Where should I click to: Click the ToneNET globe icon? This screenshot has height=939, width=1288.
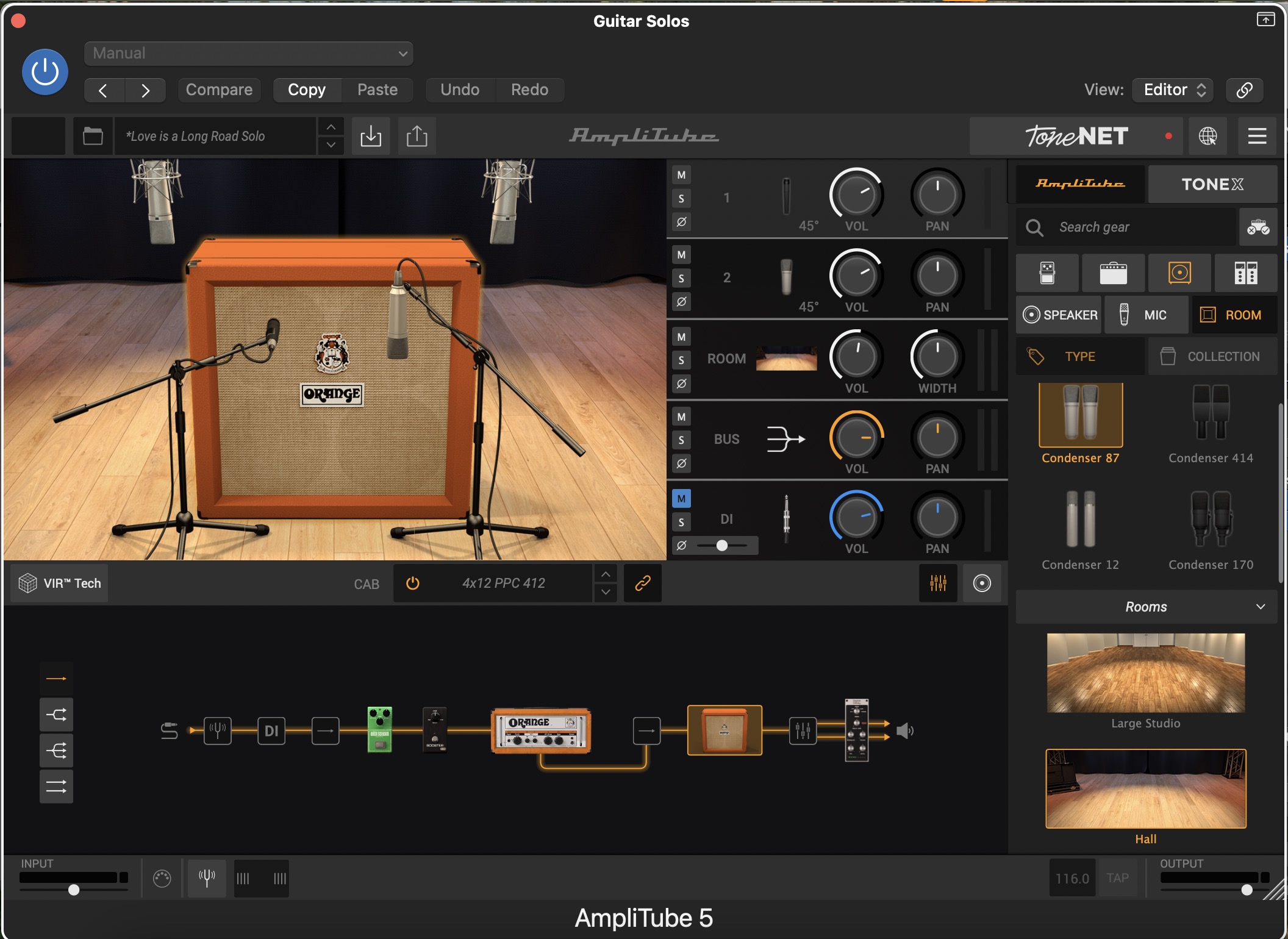point(1207,136)
